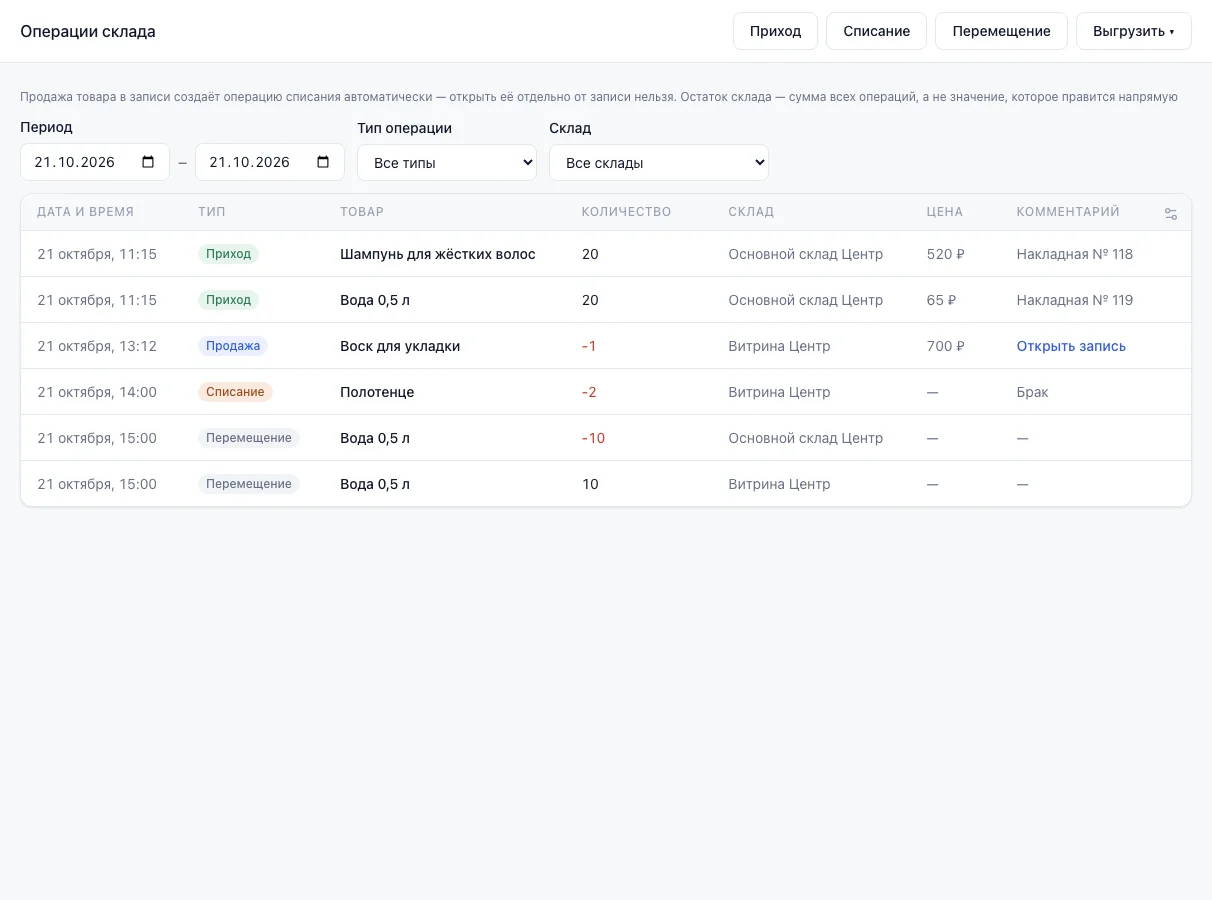
Task: Click the 700 ₽ price value
Action: pyautogui.click(x=946, y=346)
